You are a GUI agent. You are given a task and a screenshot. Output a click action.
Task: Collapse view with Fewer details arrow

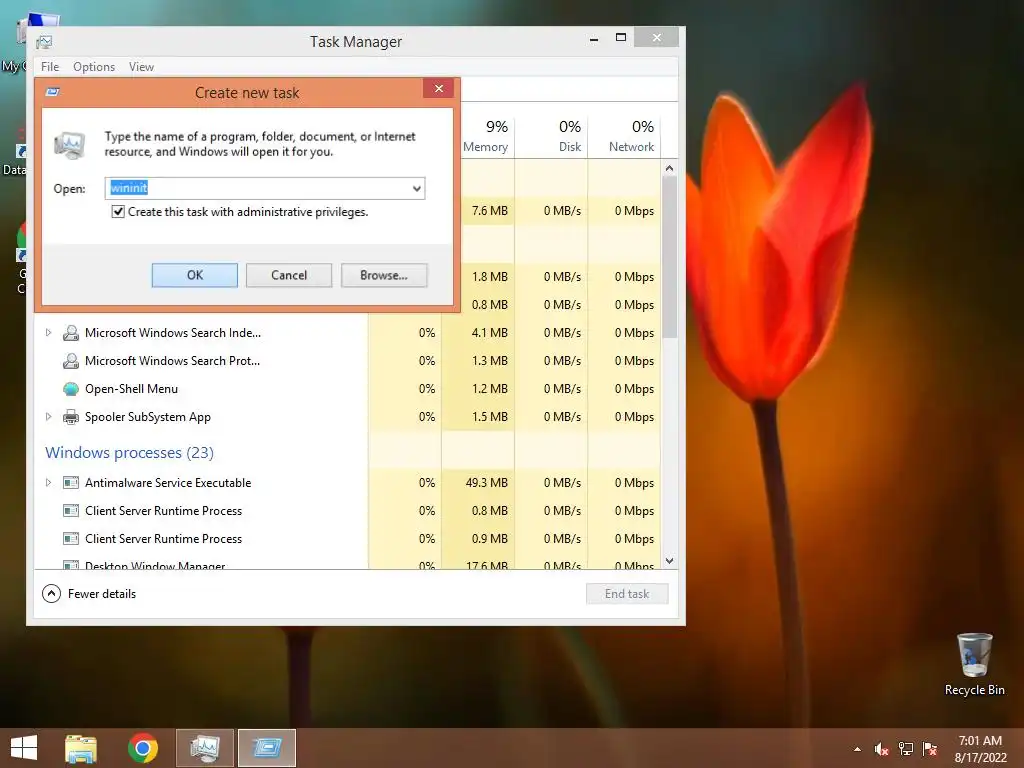(x=51, y=594)
